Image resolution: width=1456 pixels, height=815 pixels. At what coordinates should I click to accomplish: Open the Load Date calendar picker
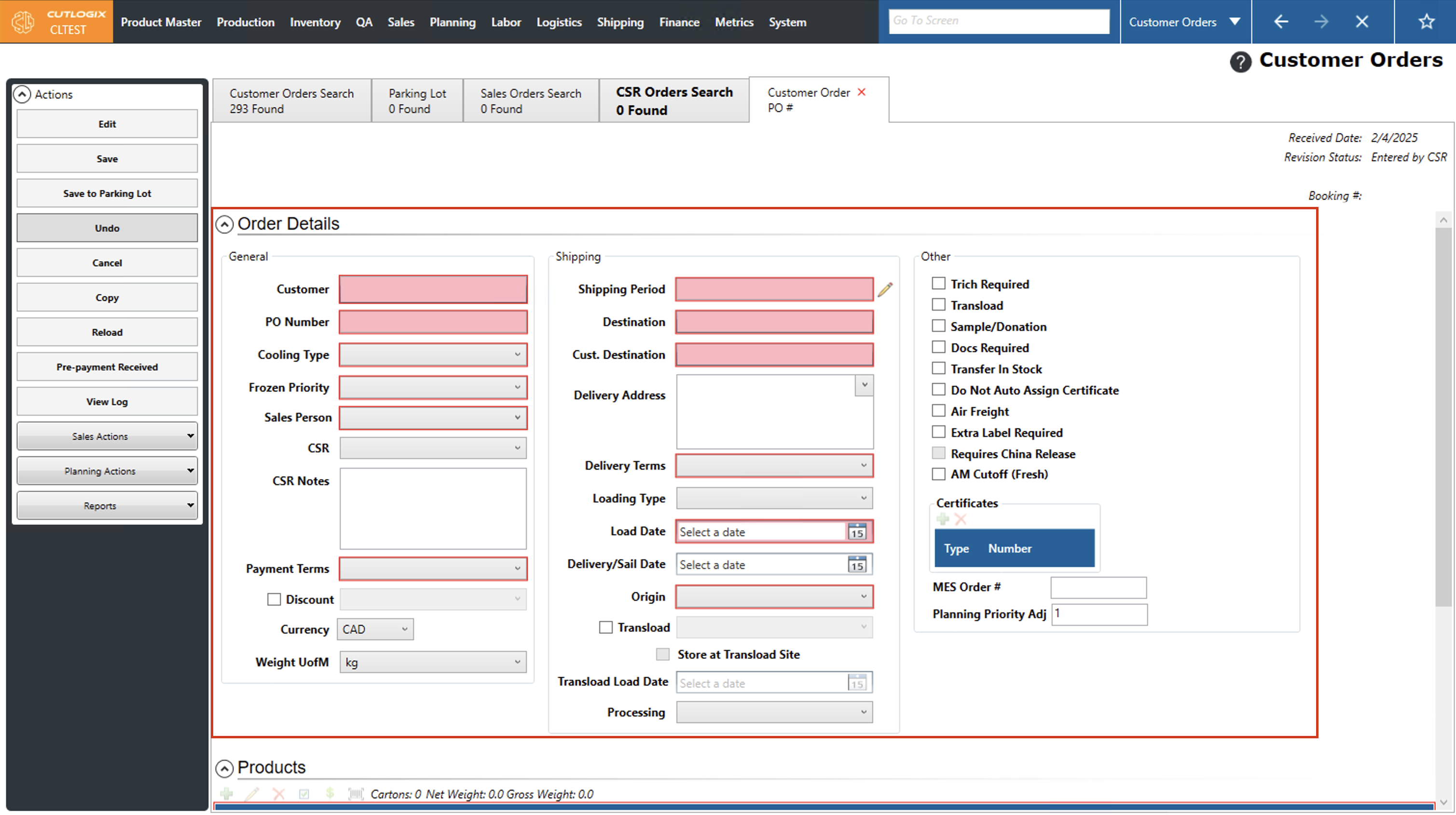[x=857, y=532]
